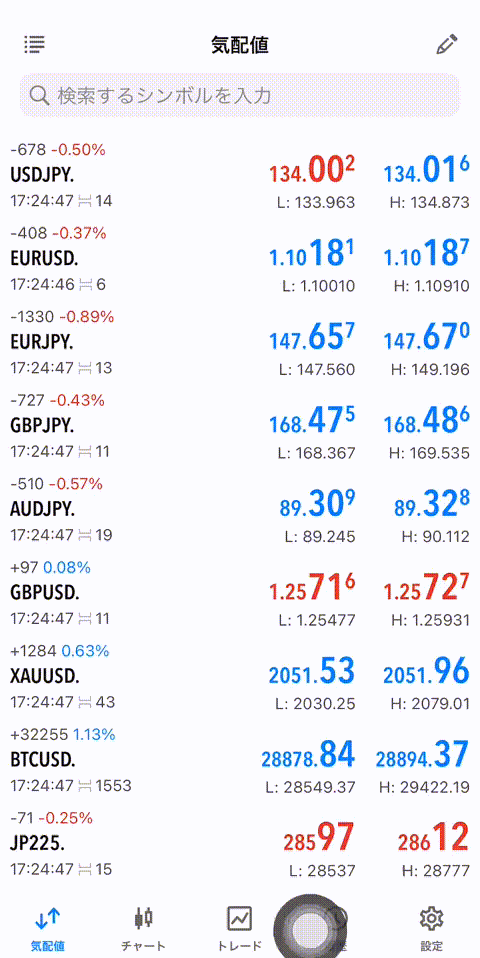Tap the pencil edit icon
This screenshot has width=480, height=958.
coord(446,45)
